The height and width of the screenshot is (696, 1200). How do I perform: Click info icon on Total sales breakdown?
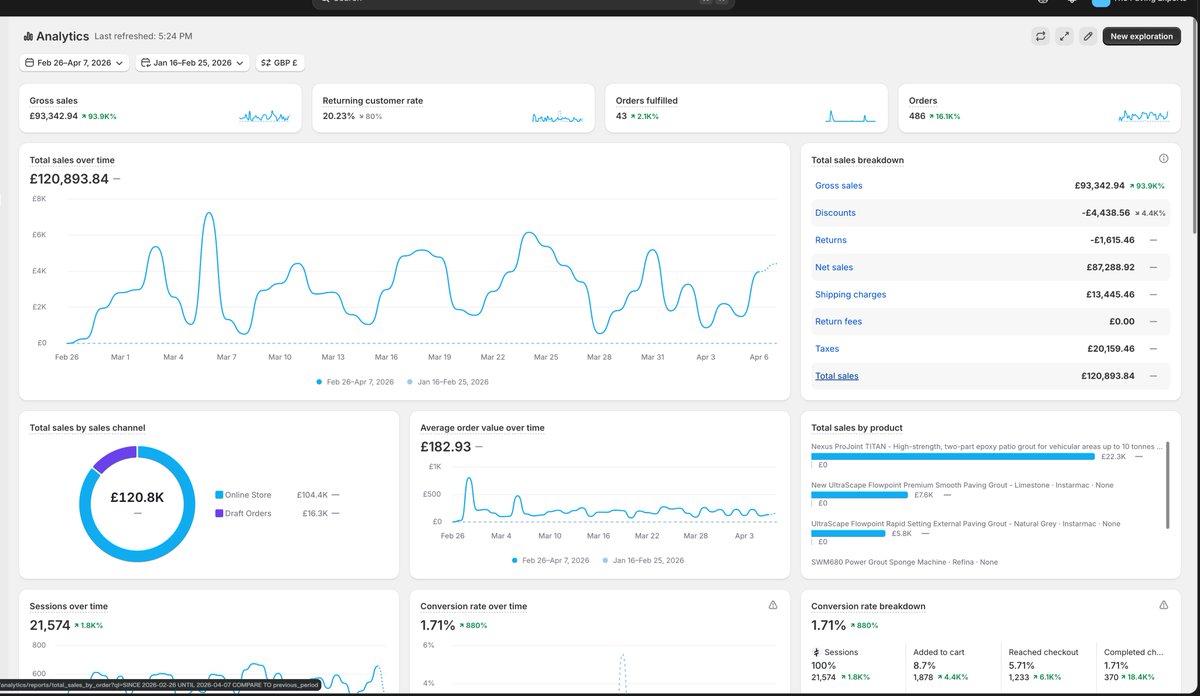click(x=1163, y=159)
